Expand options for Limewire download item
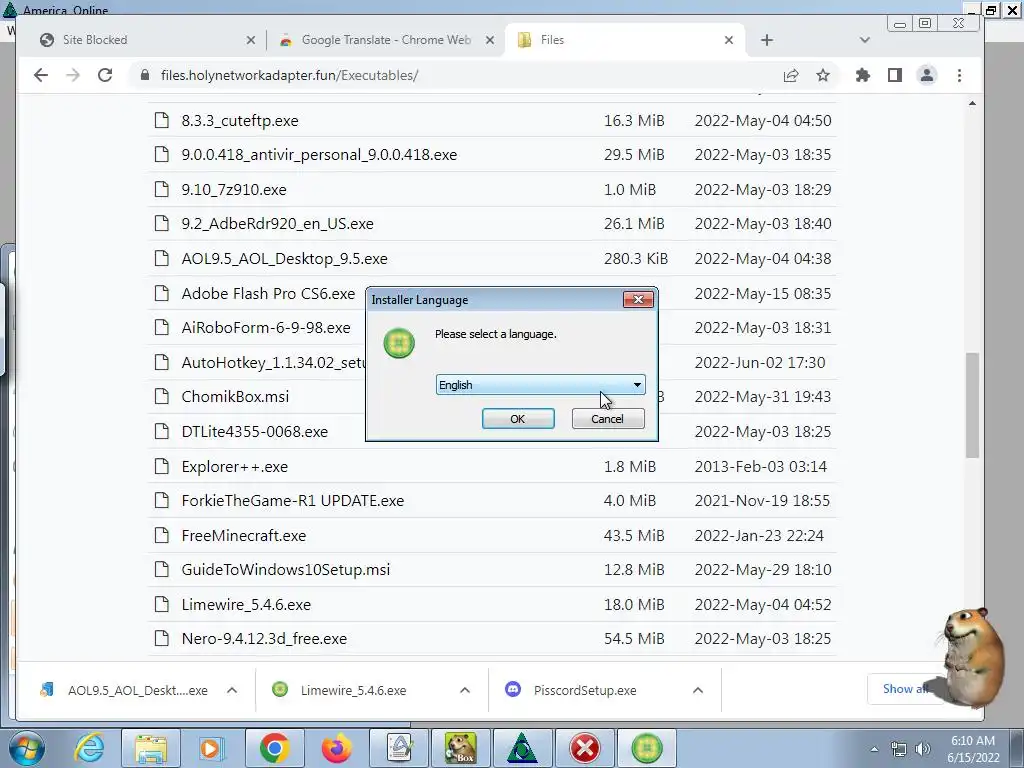Image resolution: width=1024 pixels, height=768 pixels. pos(465,690)
